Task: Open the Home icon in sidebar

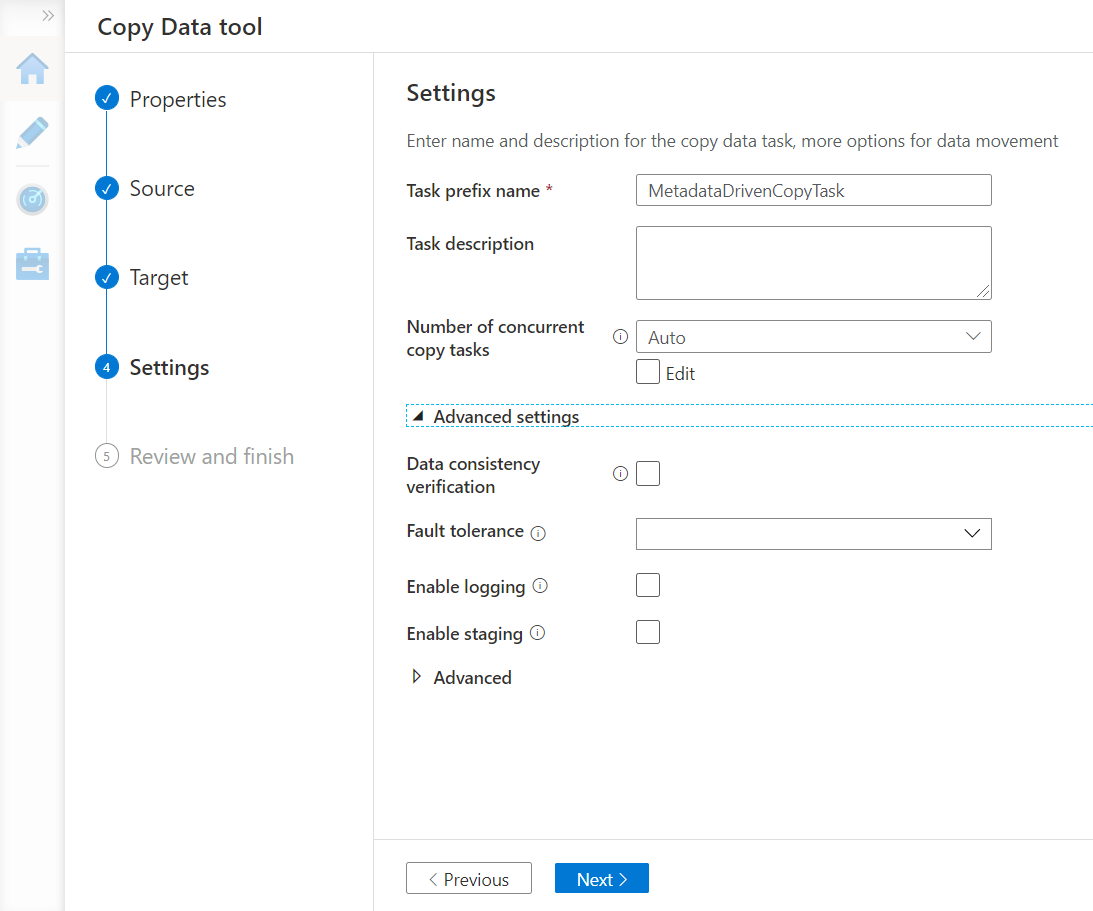Action: (32, 70)
